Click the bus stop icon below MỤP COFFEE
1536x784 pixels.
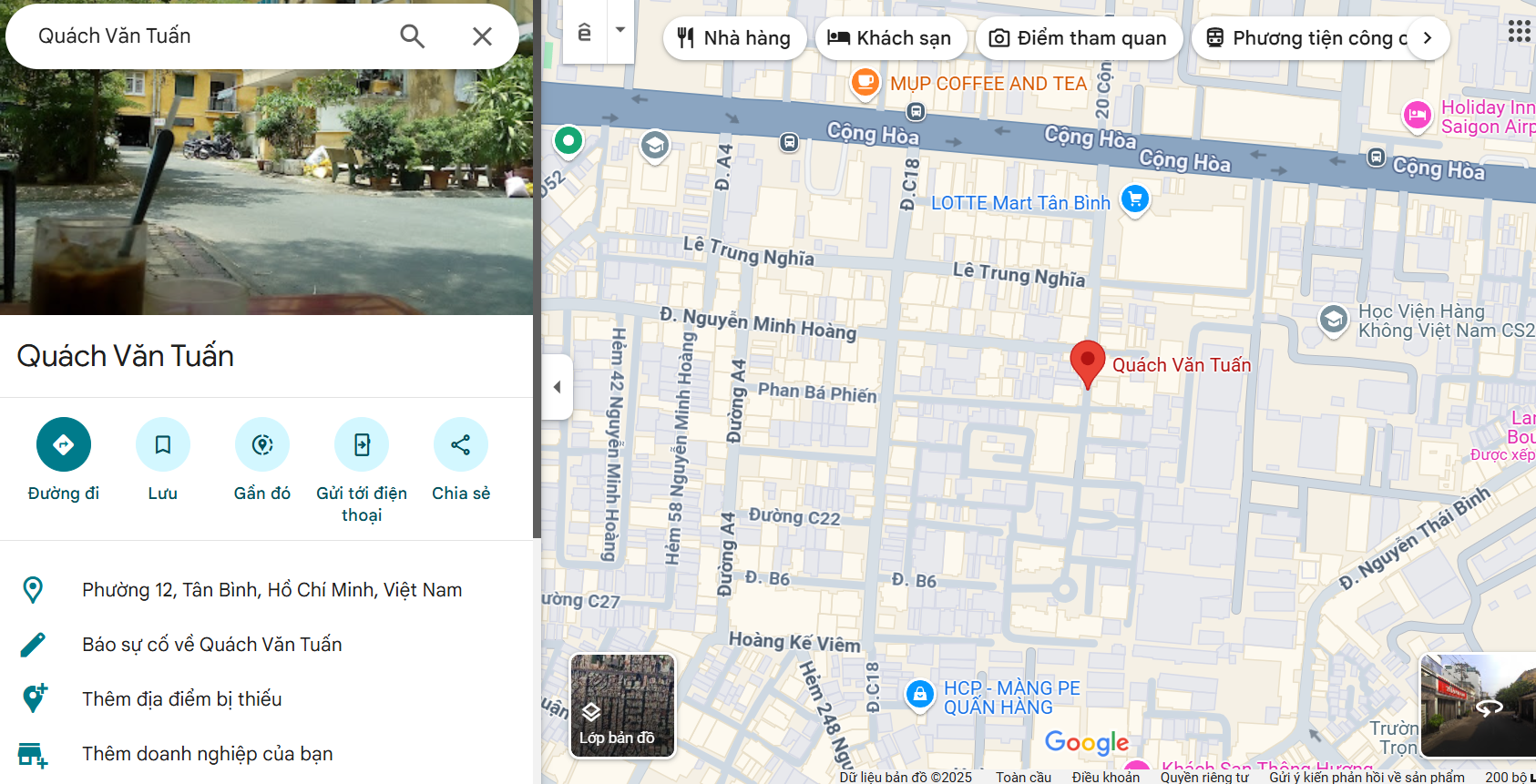tap(916, 111)
